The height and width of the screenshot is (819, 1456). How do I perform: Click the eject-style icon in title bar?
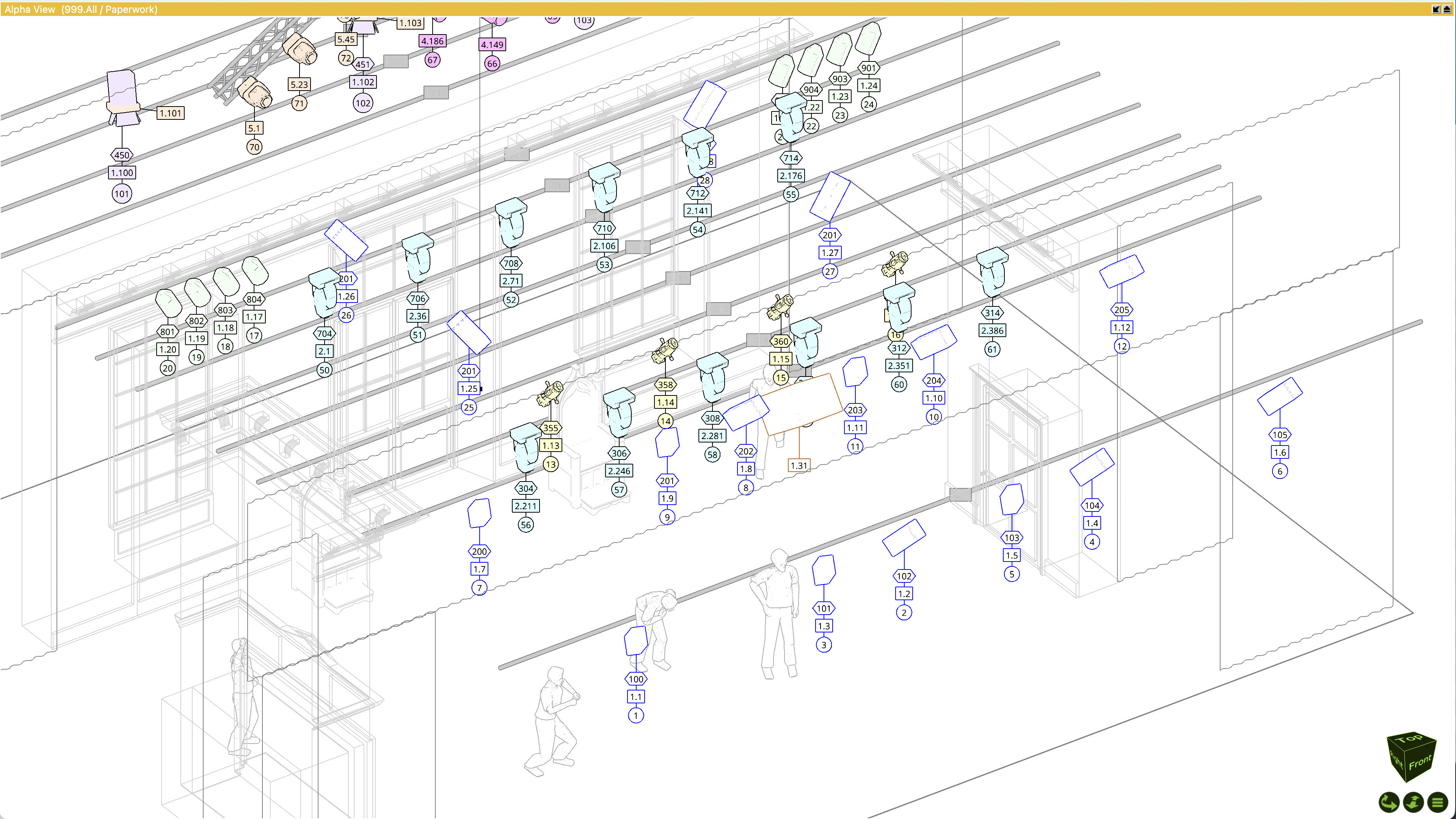1447,9
